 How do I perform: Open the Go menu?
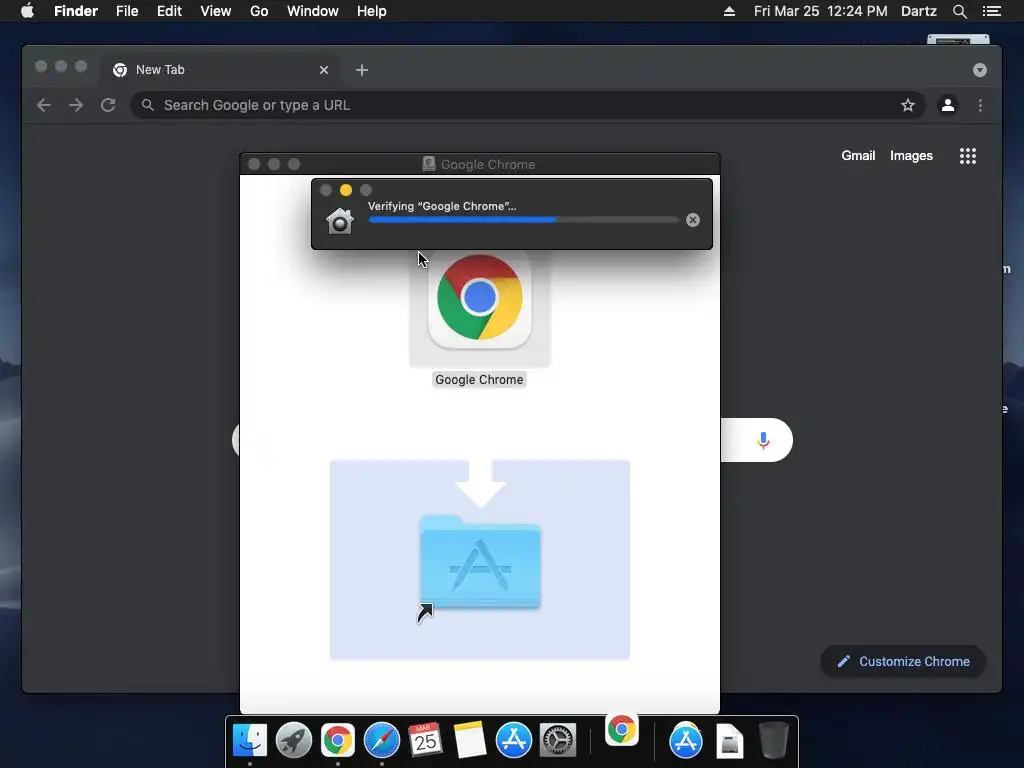tap(259, 11)
